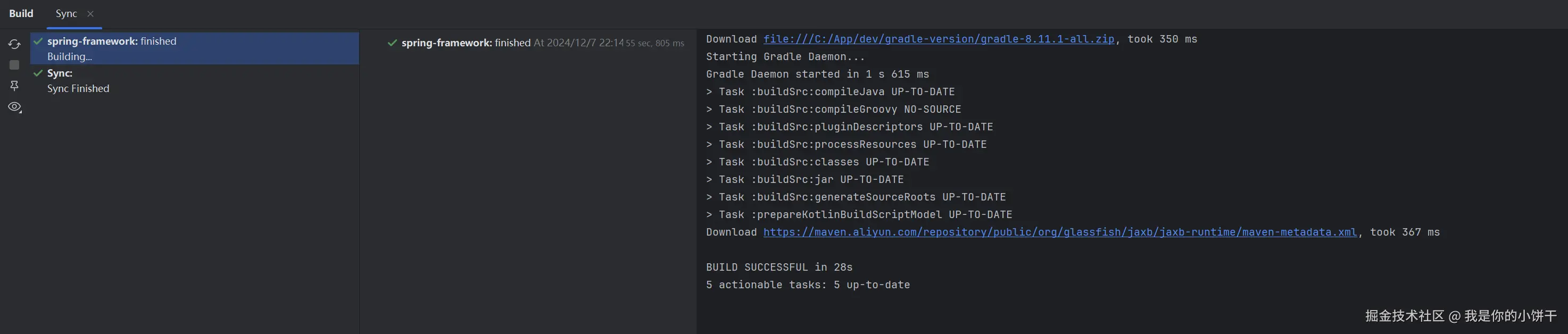Open the gradle-8.11.1-all.zip file link
The width and height of the screenshot is (1568, 334).
click(938, 39)
